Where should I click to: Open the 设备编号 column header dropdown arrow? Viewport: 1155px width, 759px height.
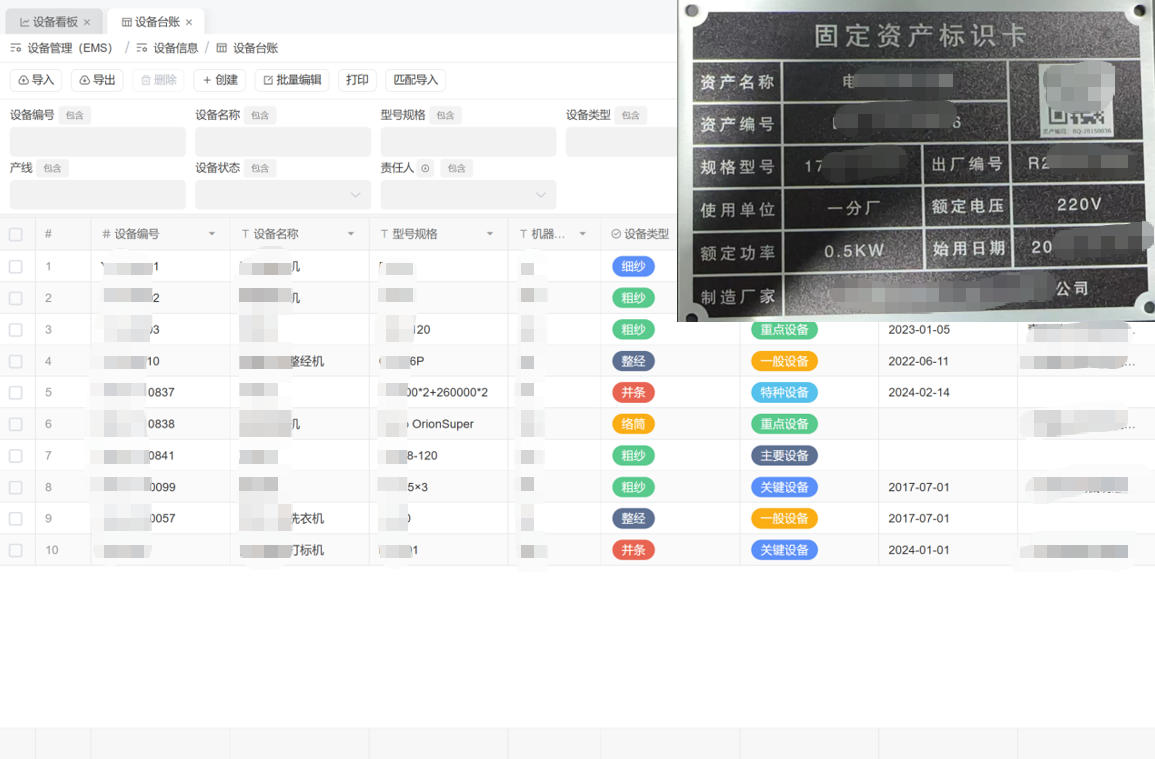212,234
